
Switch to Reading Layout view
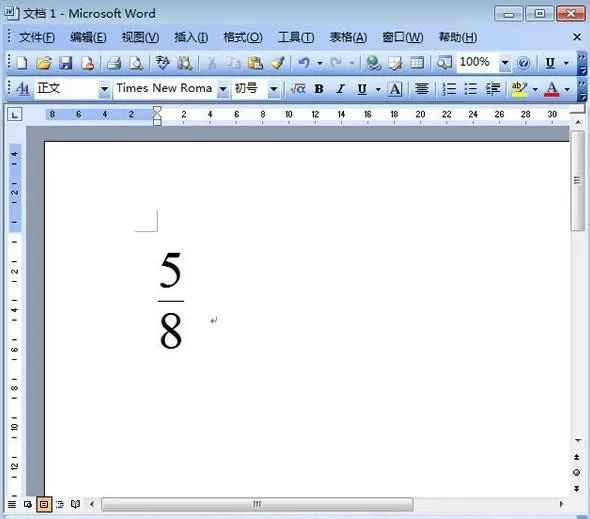pyautogui.click(x=76, y=504)
